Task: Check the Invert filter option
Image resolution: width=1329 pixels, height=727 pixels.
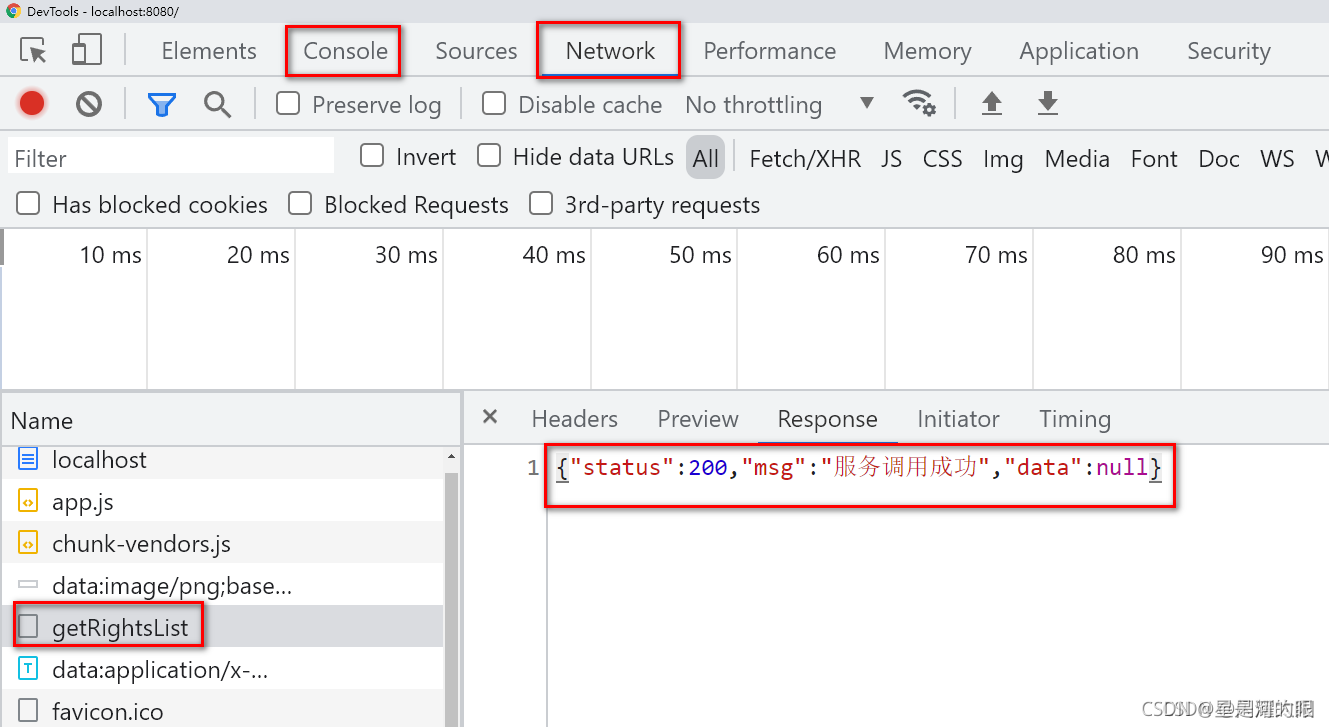Action: click(372, 155)
